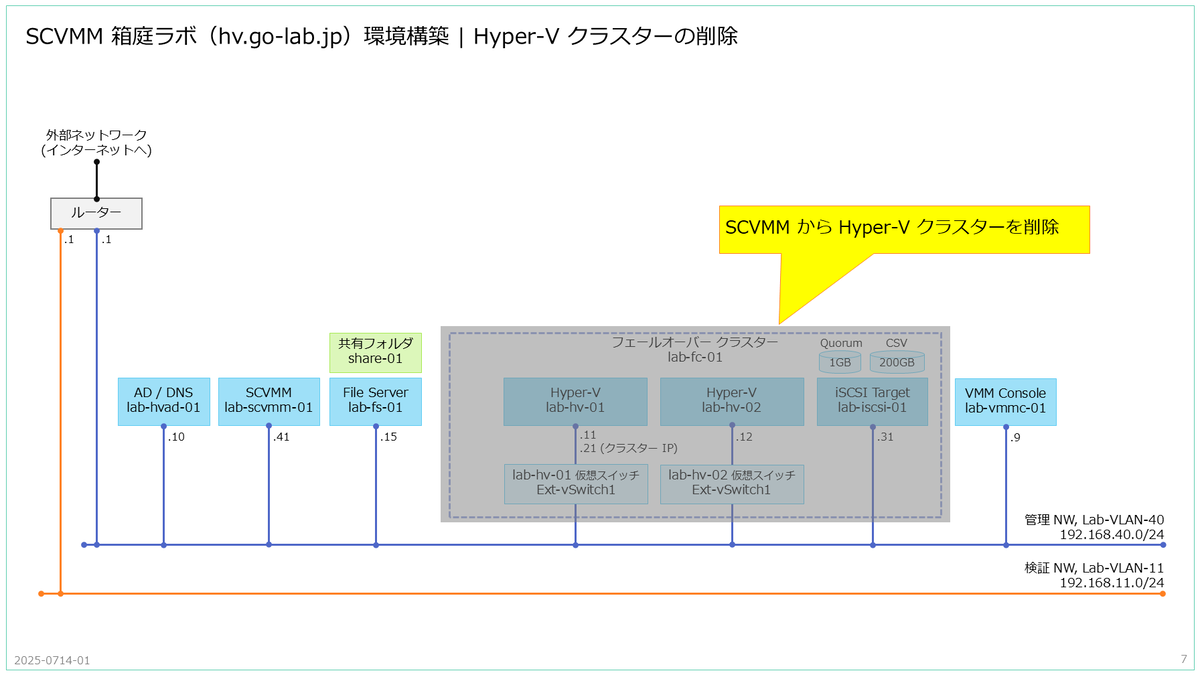Click the 2025-0714-01 footer text
Screen dimensions: 1200x675
tap(52, 661)
